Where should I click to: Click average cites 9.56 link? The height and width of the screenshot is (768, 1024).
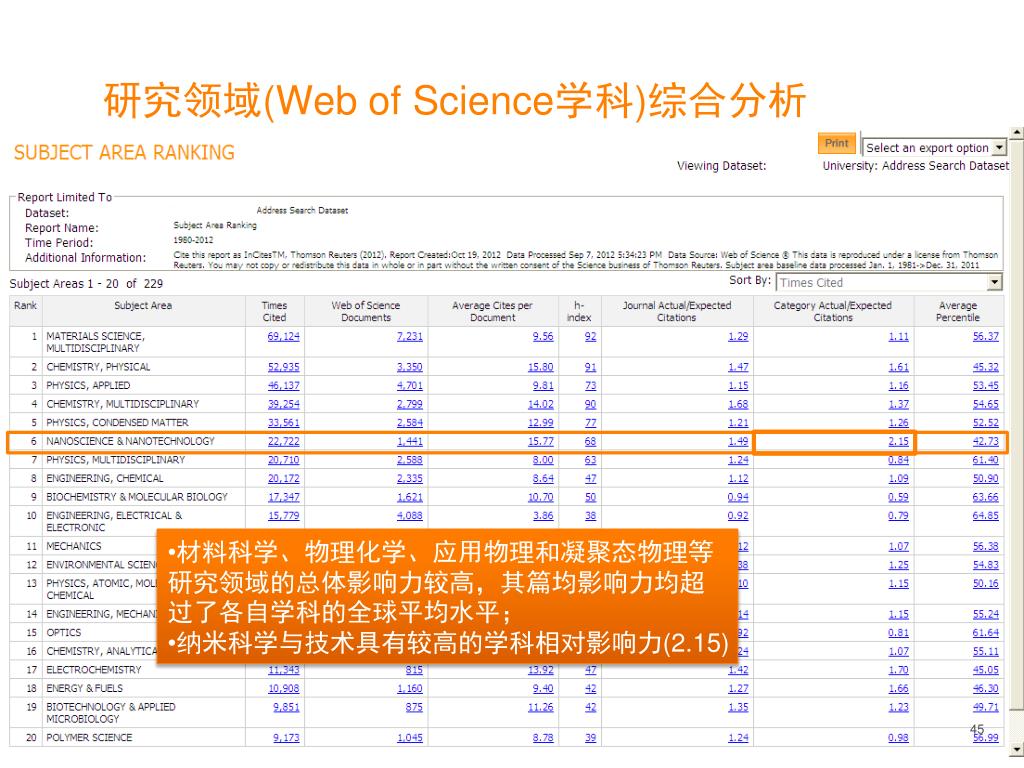[543, 336]
